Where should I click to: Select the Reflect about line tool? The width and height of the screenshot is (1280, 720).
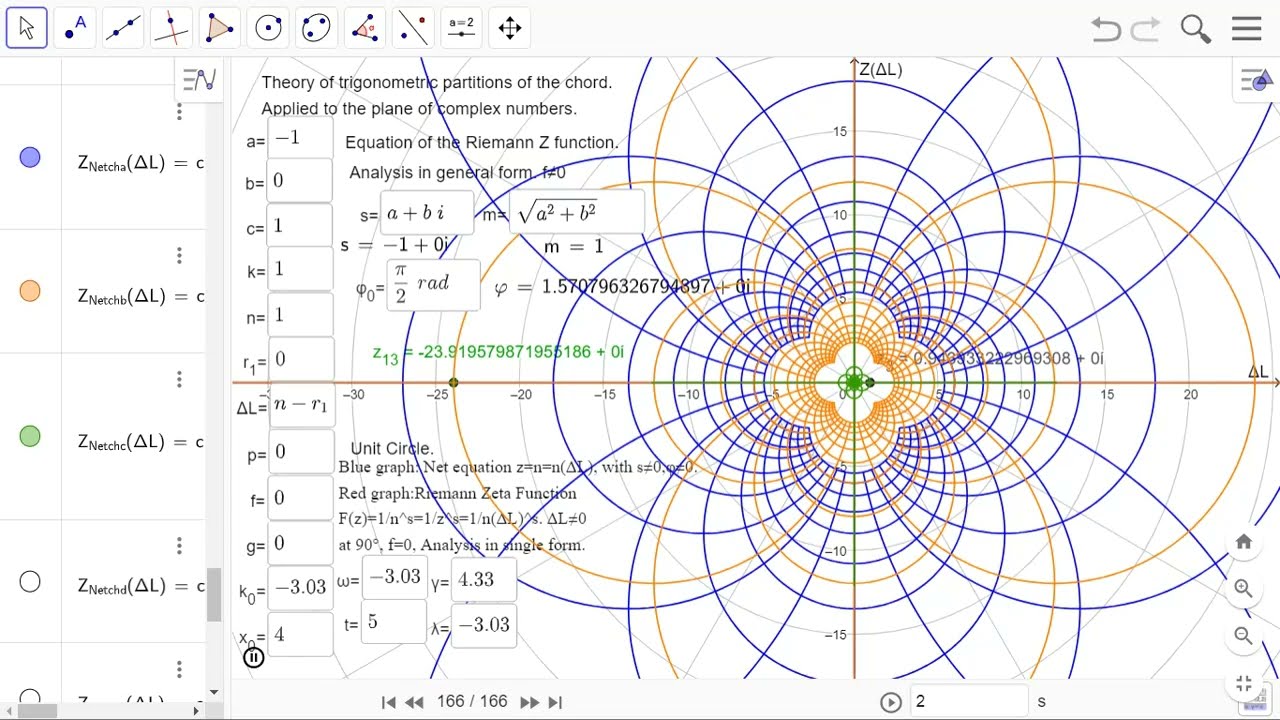(x=411, y=27)
